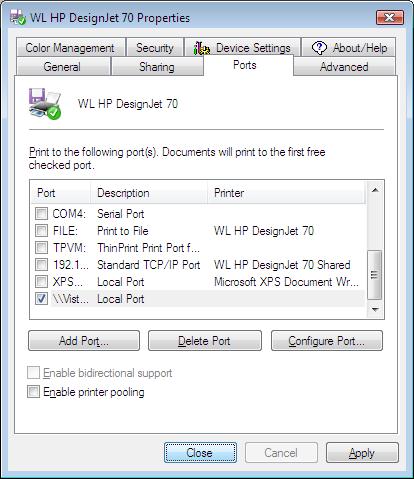
Task: Switch to the Advanced tab
Action: tap(344, 67)
